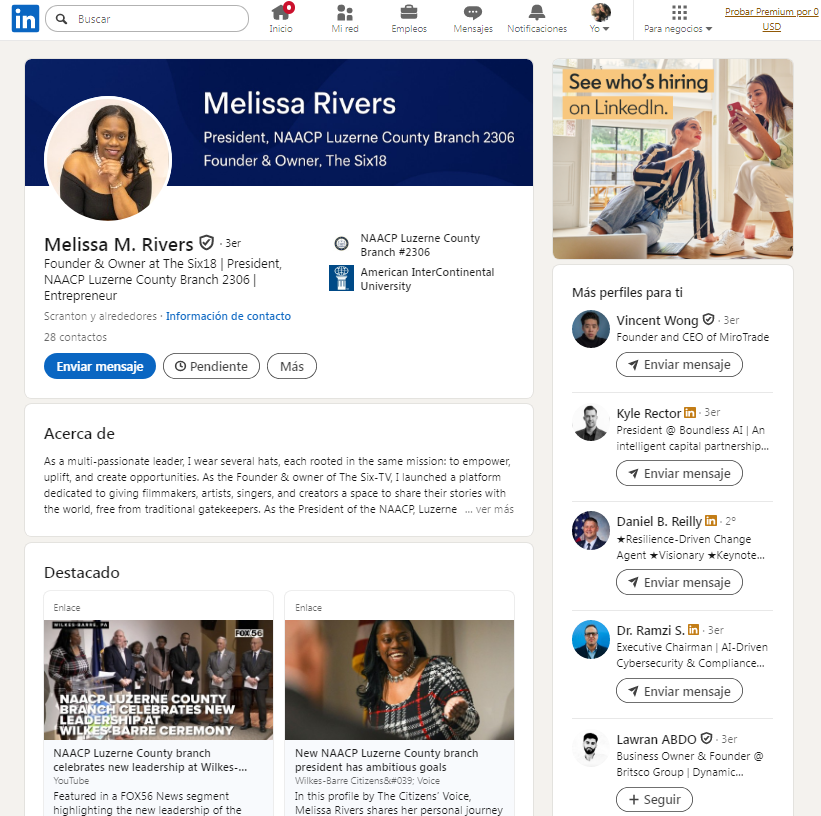
Task: Open 'New NAACP Luzerne County branch president' title
Action: pyautogui.click(x=386, y=760)
